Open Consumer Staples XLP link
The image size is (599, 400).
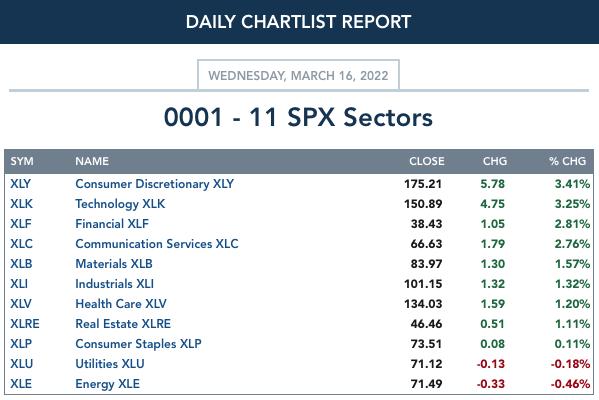(x=138, y=344)
